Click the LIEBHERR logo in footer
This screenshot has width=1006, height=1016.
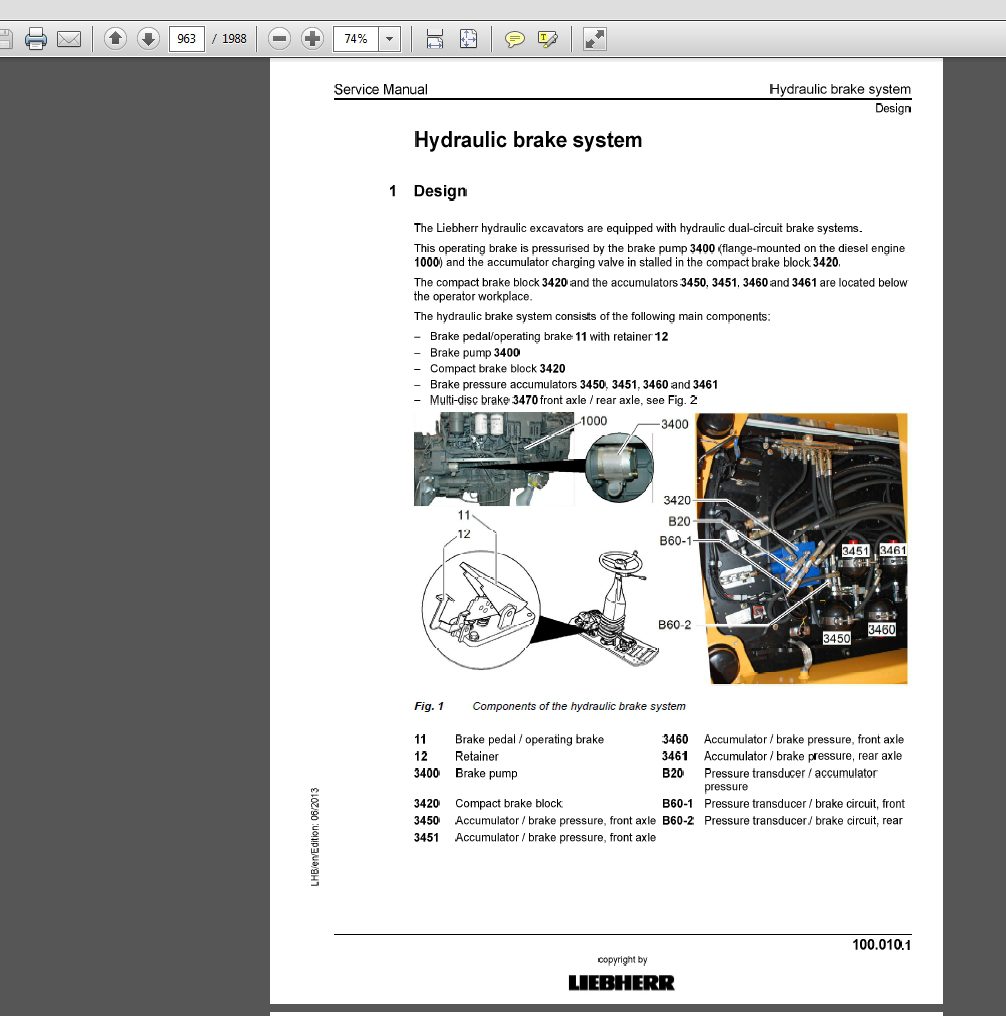[621, 983]
